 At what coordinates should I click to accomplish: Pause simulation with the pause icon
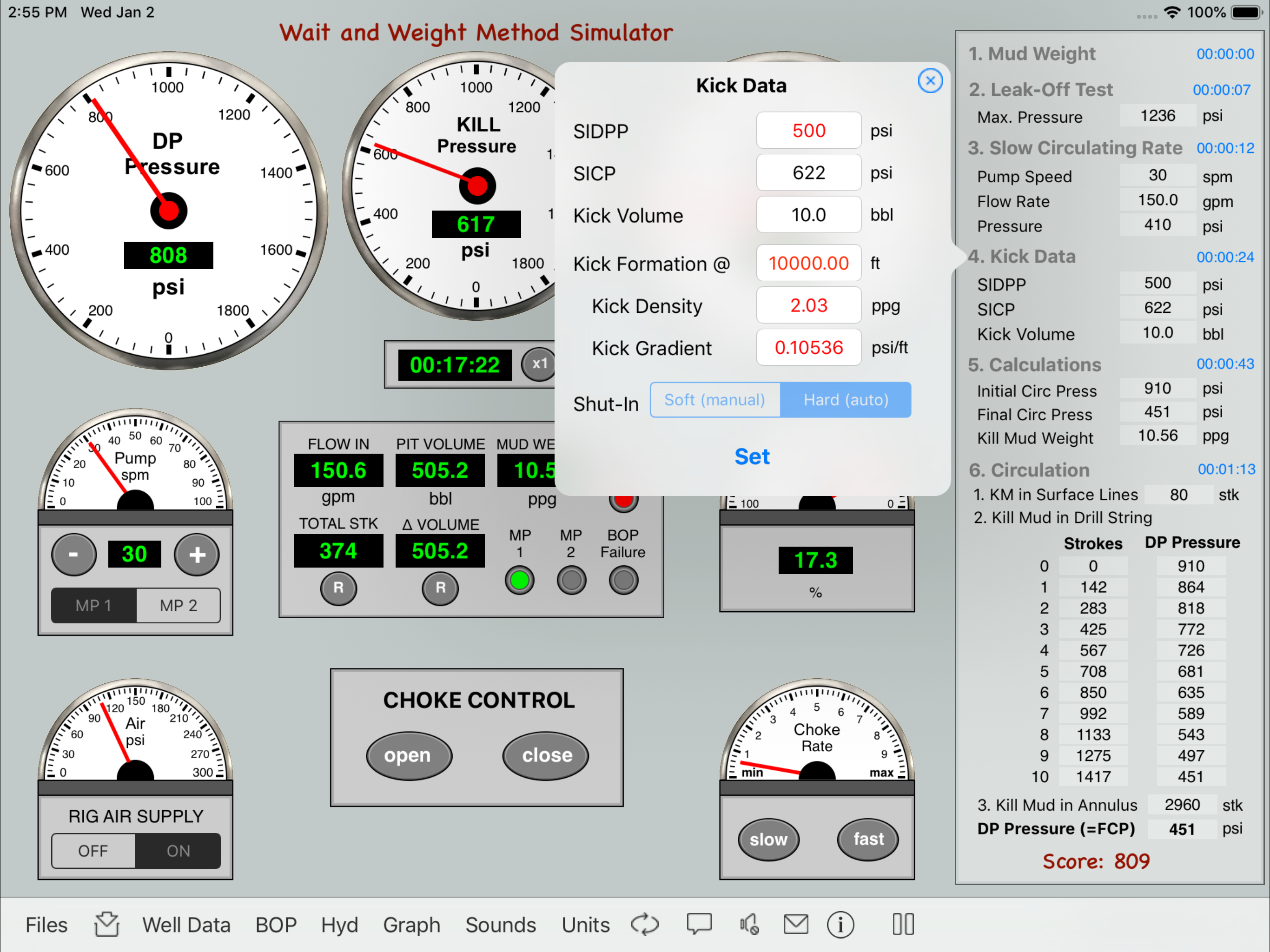903,925
